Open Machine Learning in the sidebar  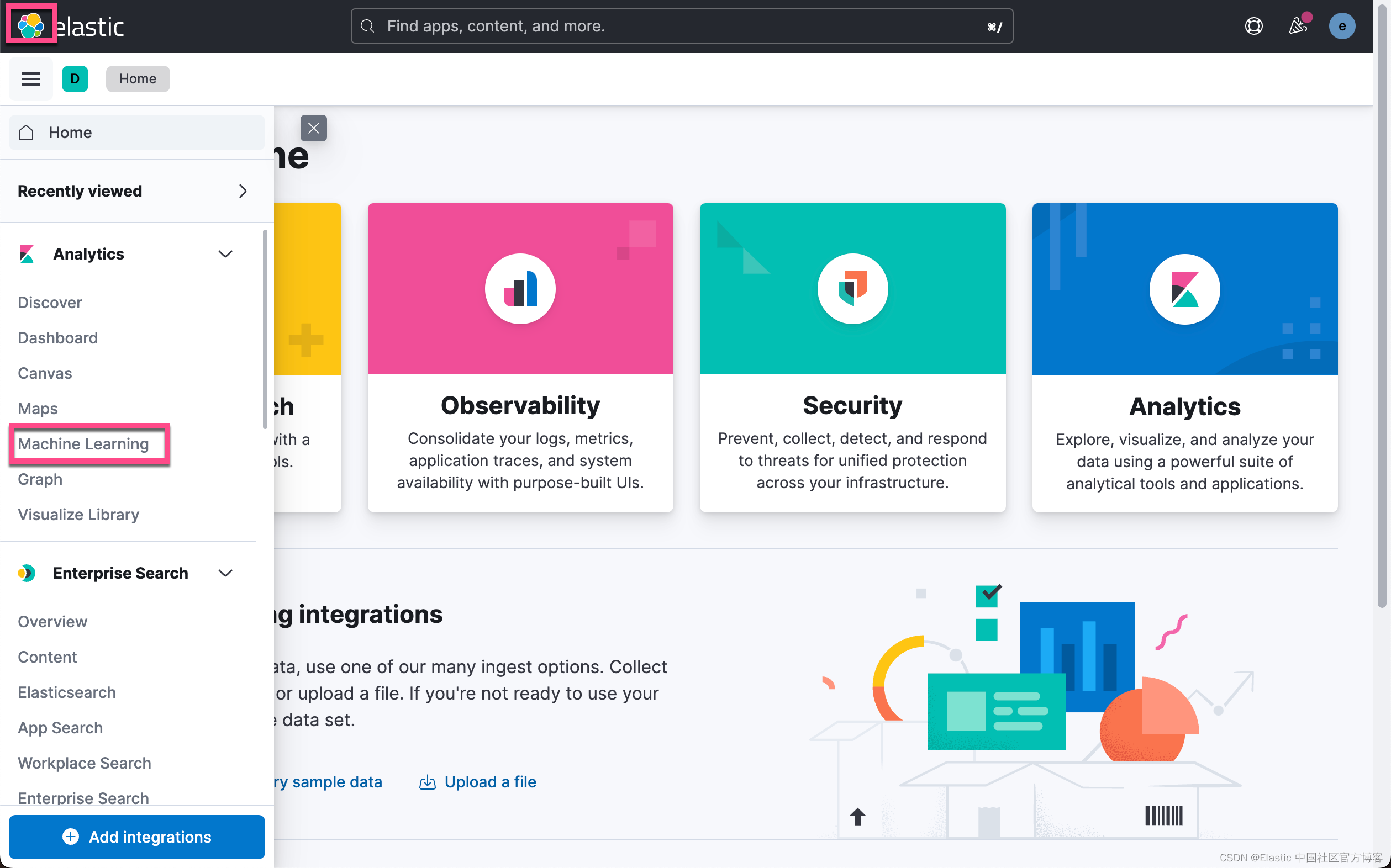[83, 444]
